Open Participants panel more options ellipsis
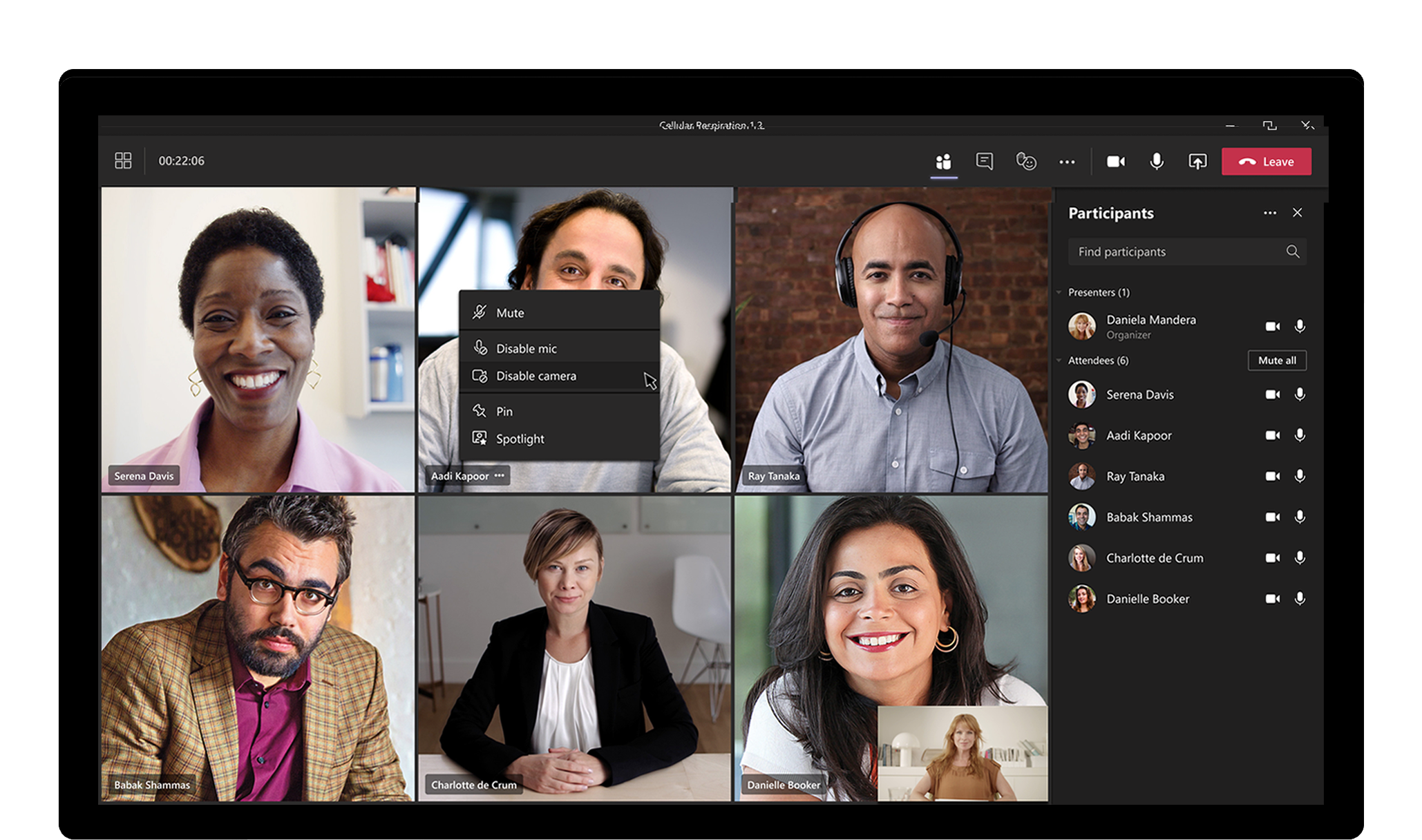Screen dimensions: 1422x840 click(1270, 213)
